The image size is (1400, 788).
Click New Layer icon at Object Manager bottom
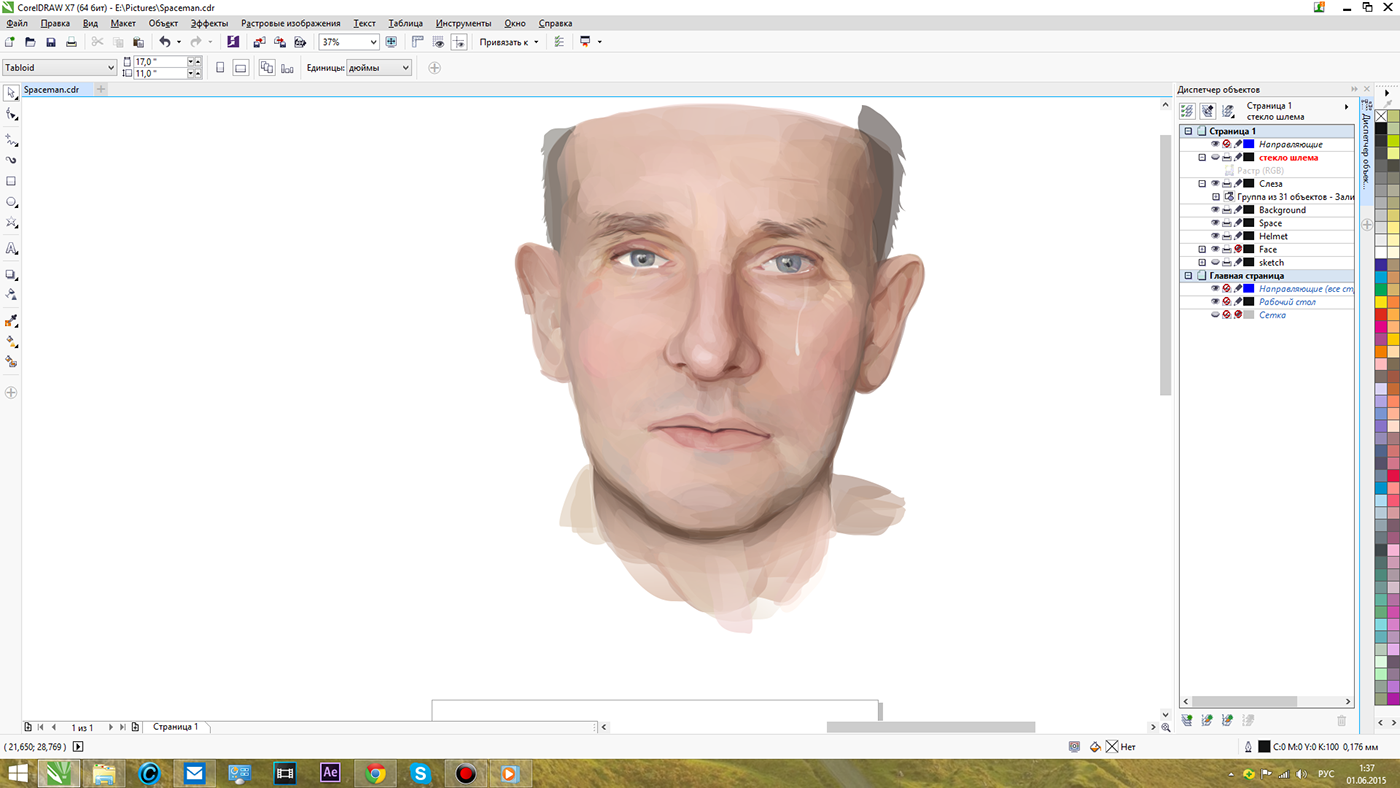click(1187, 720)
